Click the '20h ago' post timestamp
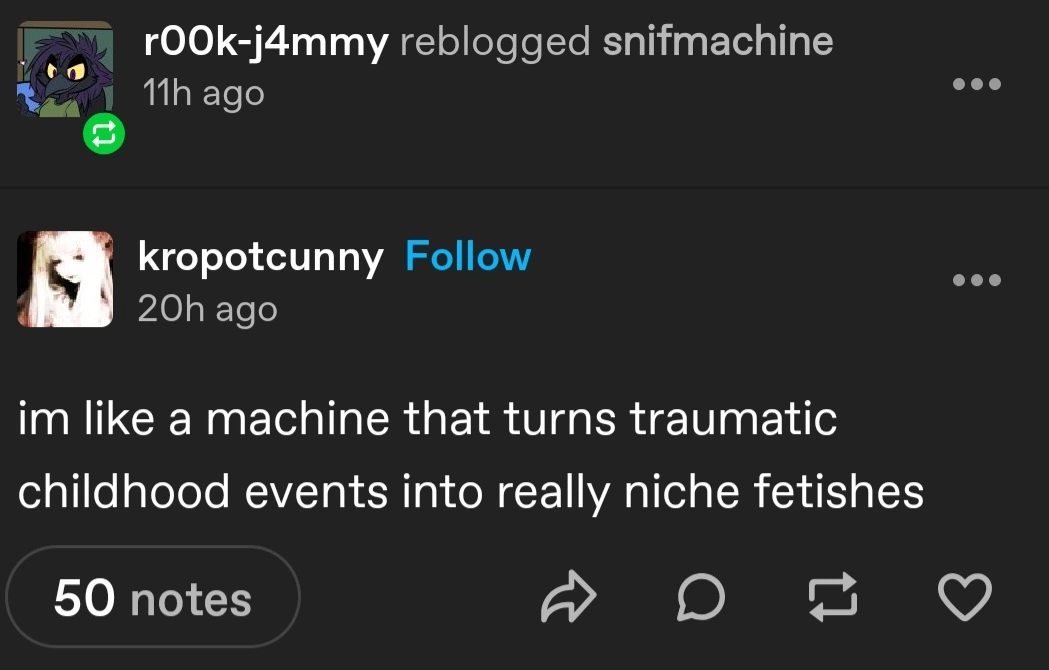The height and width of the screenshot is (670, 1049). pyautogui.click(x=207, y=309)
